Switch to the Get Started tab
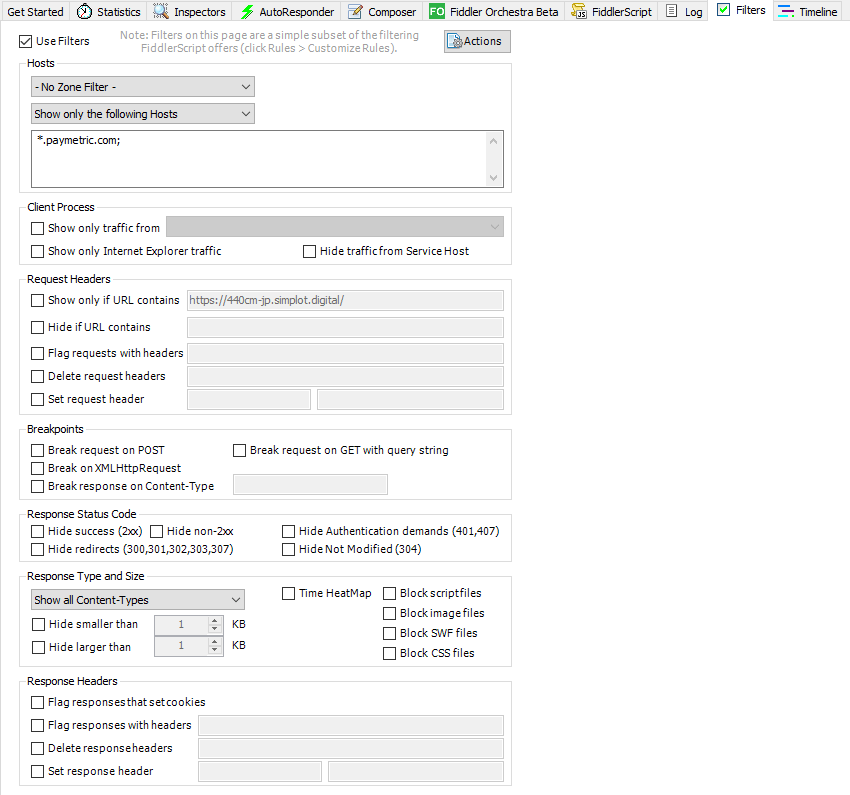The height and width of the screenshot is (795, 850). (x=35, y=12)
